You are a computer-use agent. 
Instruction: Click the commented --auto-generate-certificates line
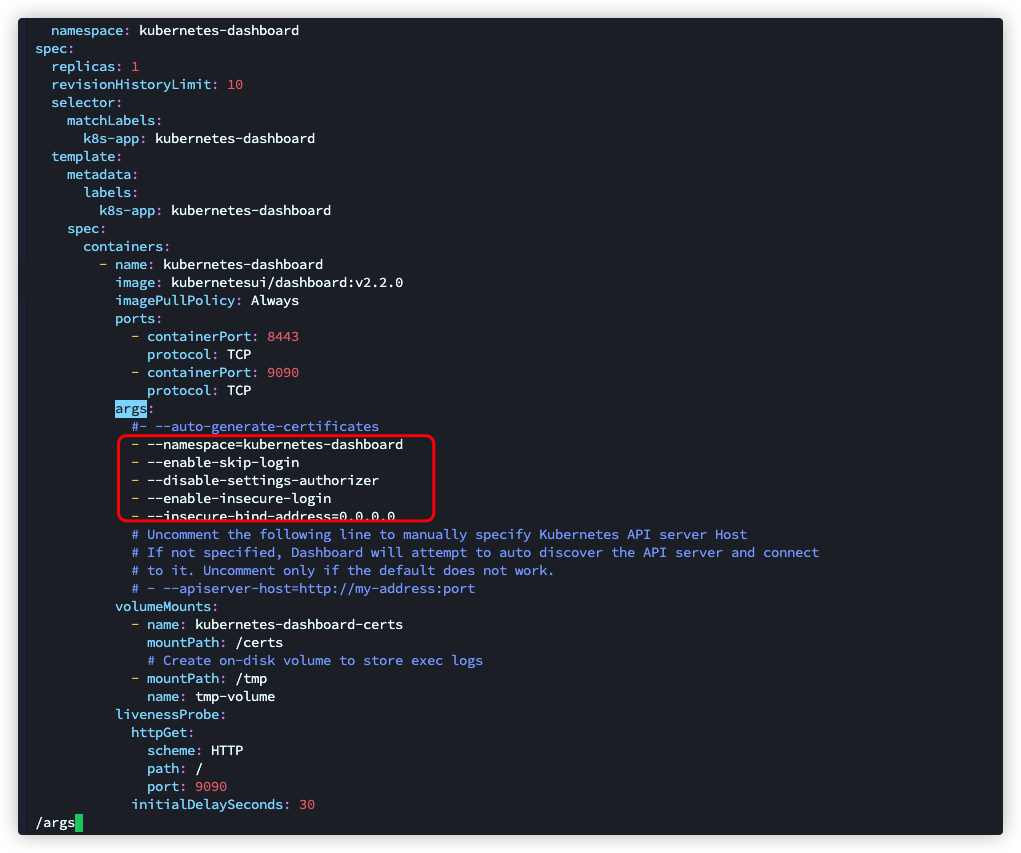pyautogui.click(x=255, y=426)
